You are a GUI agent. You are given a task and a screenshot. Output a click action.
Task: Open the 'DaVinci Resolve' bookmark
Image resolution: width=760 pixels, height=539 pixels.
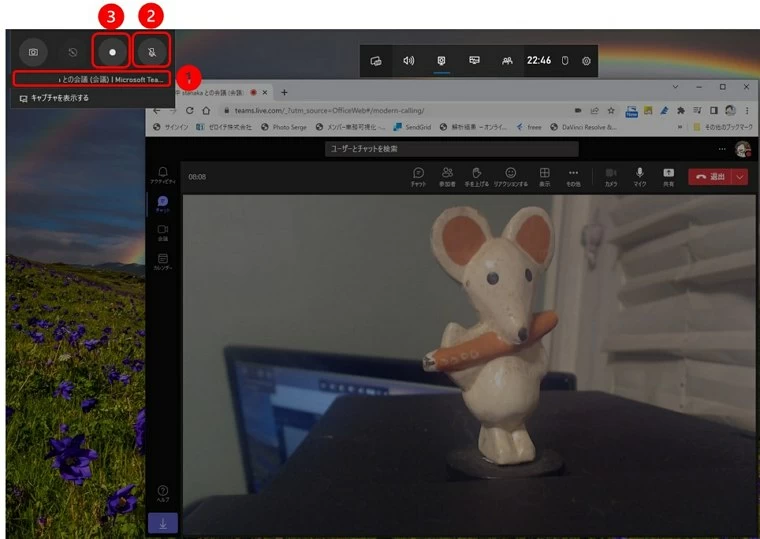point(583,127)
